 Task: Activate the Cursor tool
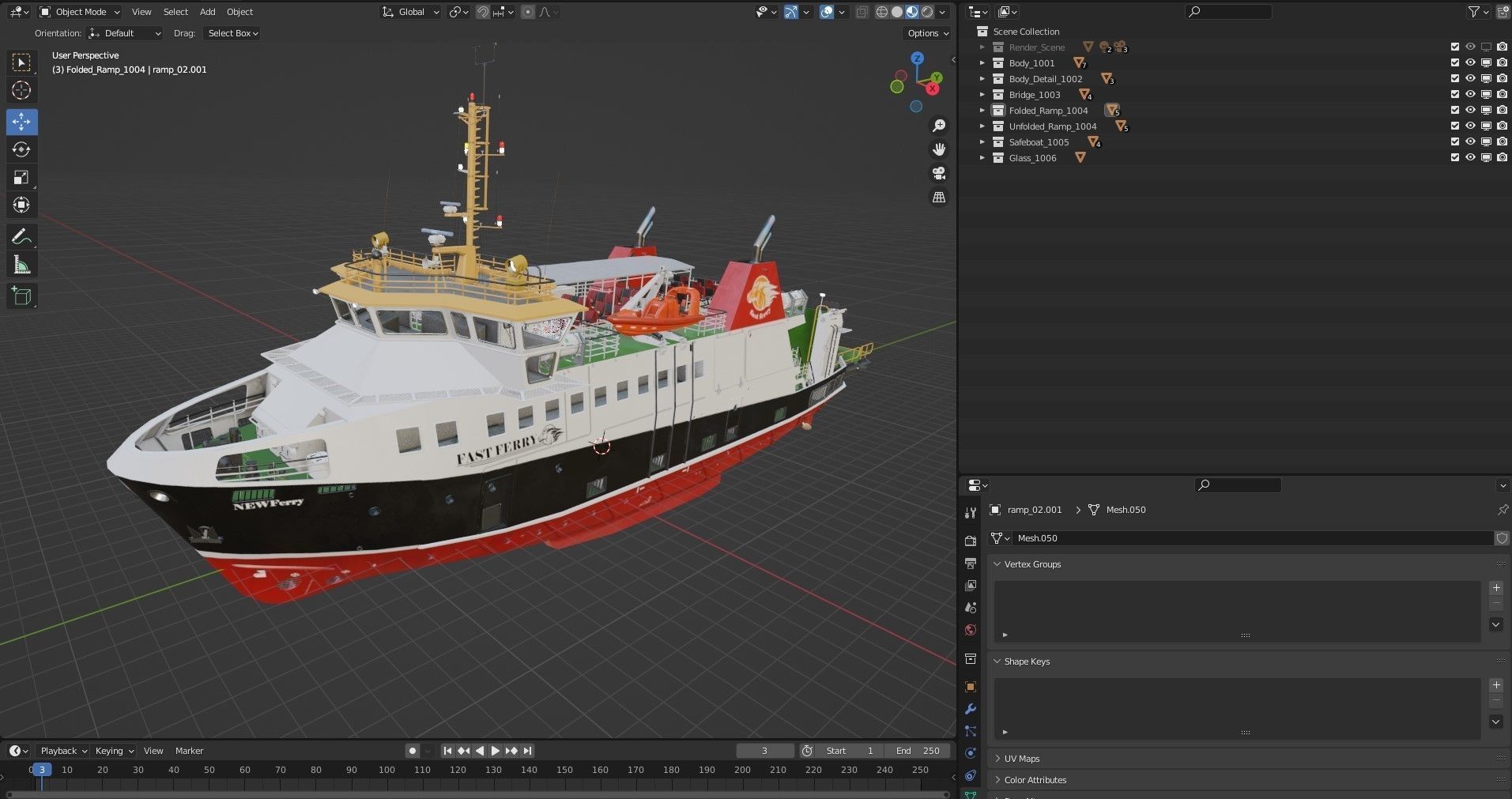21,90
